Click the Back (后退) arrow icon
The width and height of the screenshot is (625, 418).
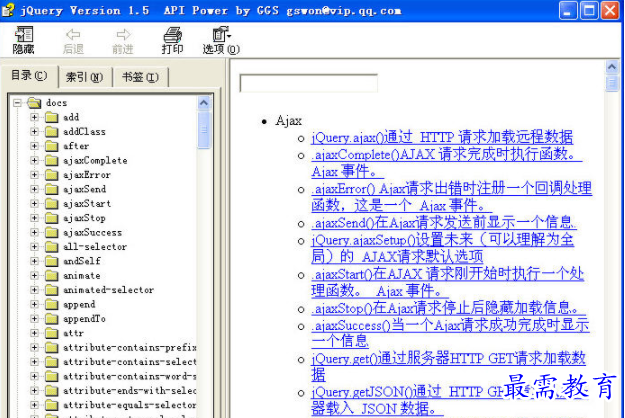click(x=73, y=35)
